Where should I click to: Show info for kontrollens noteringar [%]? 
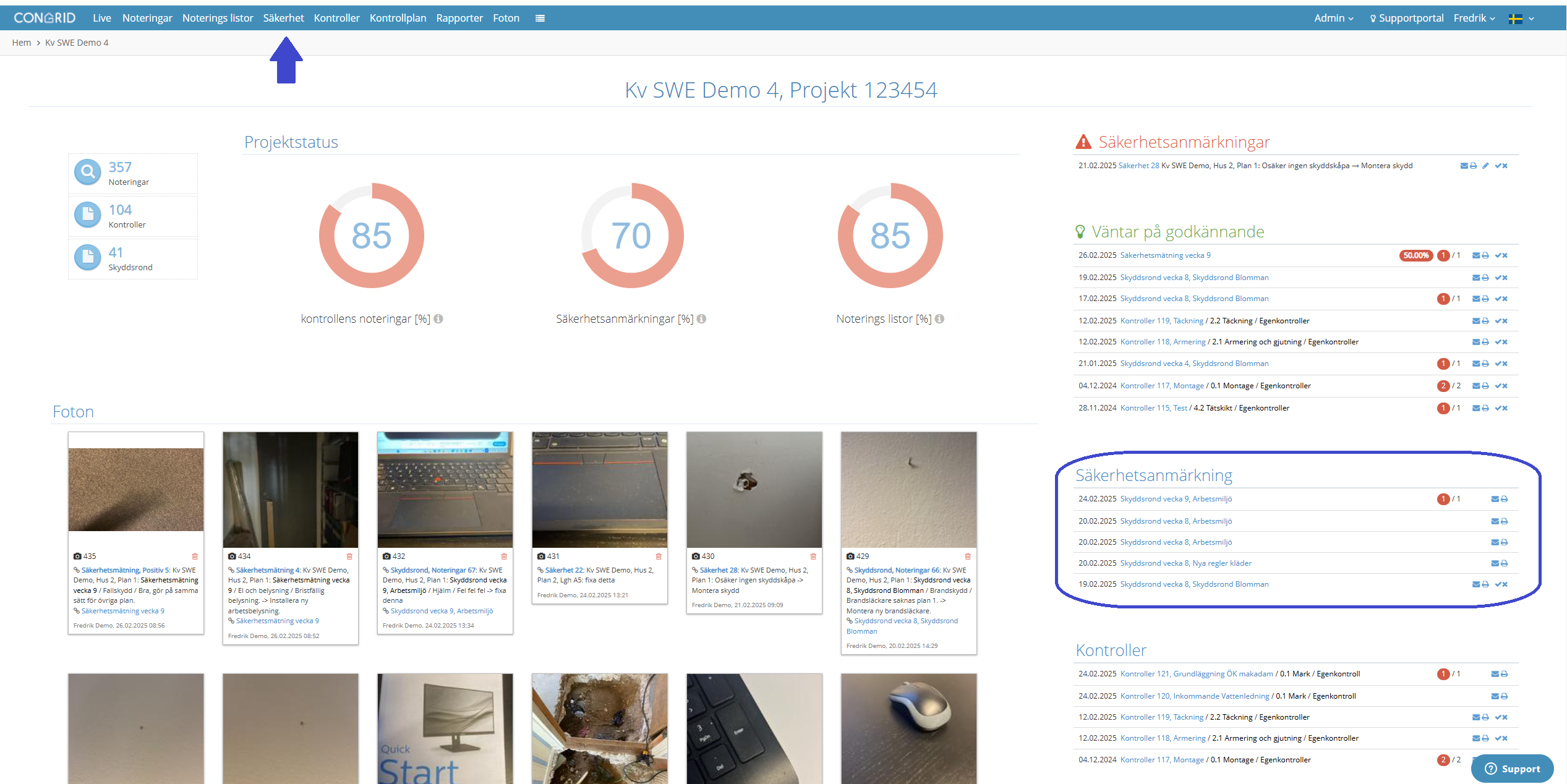click(438, 319)
